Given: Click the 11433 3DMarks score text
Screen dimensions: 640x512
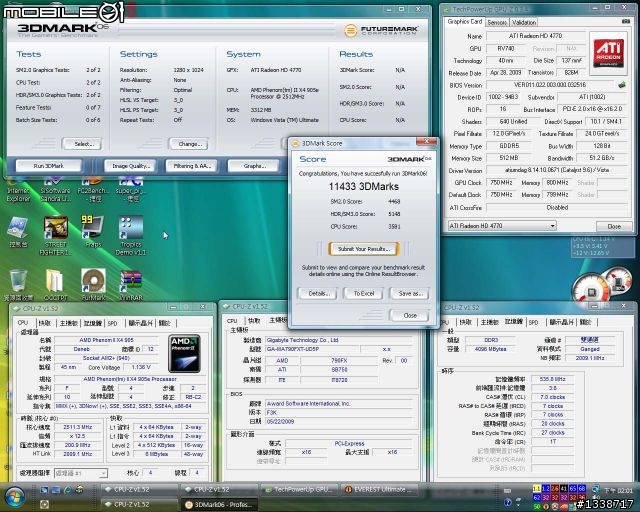Looking at the screenshot, I should [363, 187].
